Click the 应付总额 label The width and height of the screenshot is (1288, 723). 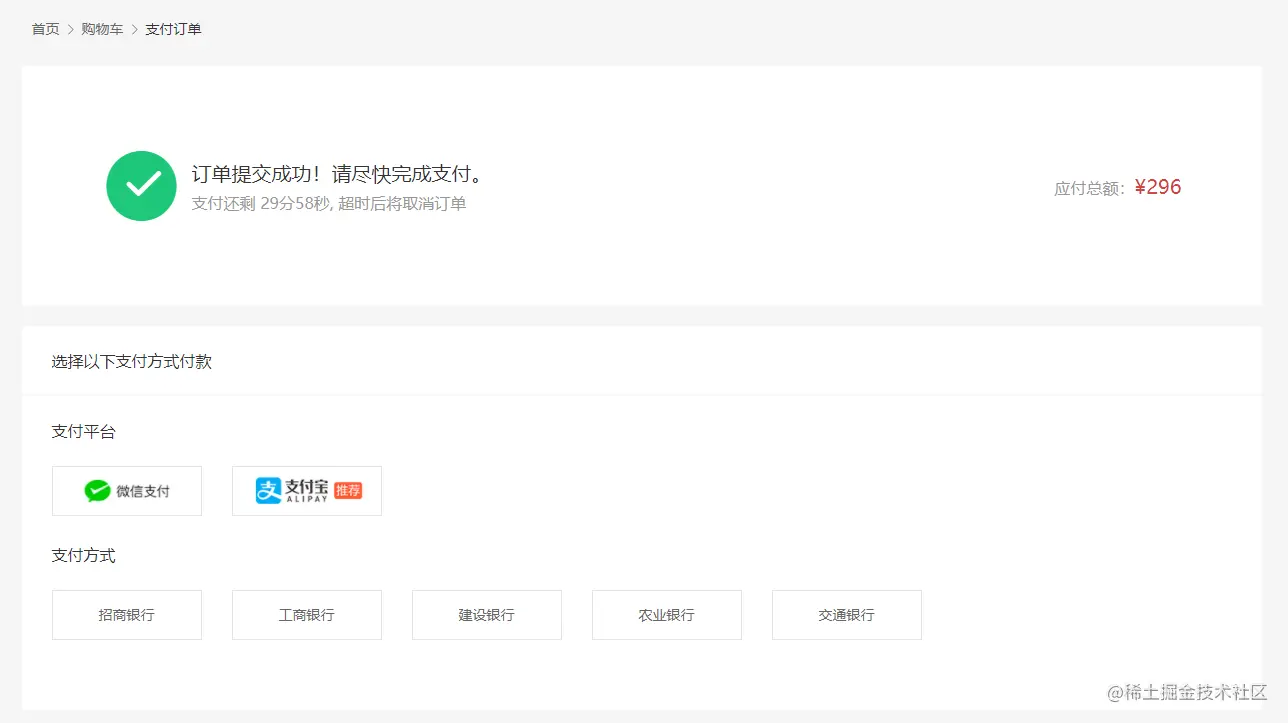click(1090, 188)
